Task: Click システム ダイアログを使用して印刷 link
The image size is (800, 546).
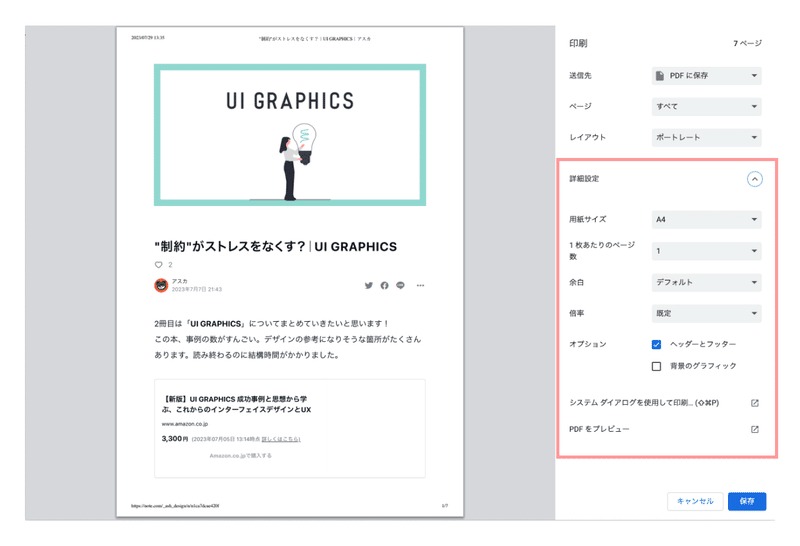Action: tap(644, 403)
